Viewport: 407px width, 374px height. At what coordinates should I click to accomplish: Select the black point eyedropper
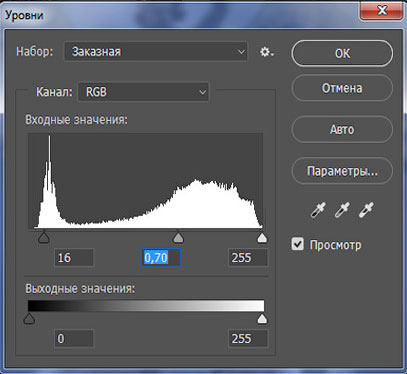(318, 210)
